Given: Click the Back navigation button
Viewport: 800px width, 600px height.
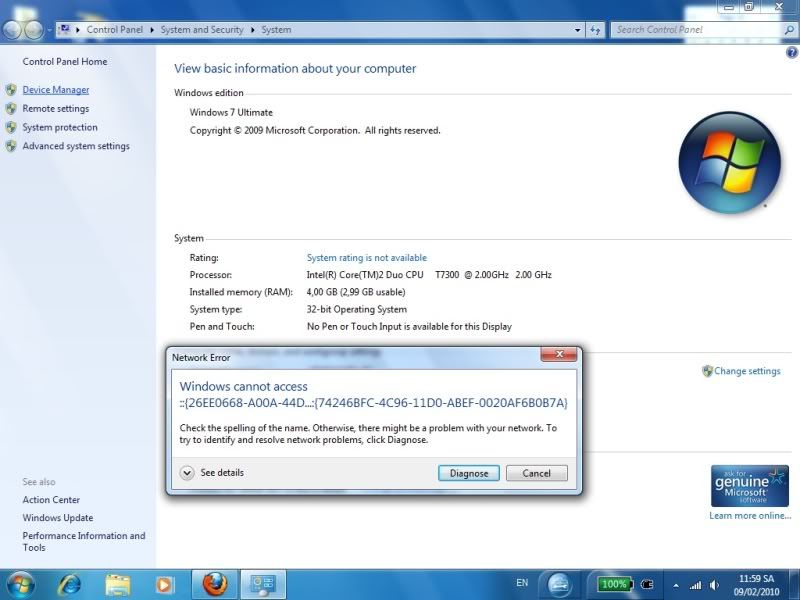Looking at the screenshot, I should tap(12, 30).
